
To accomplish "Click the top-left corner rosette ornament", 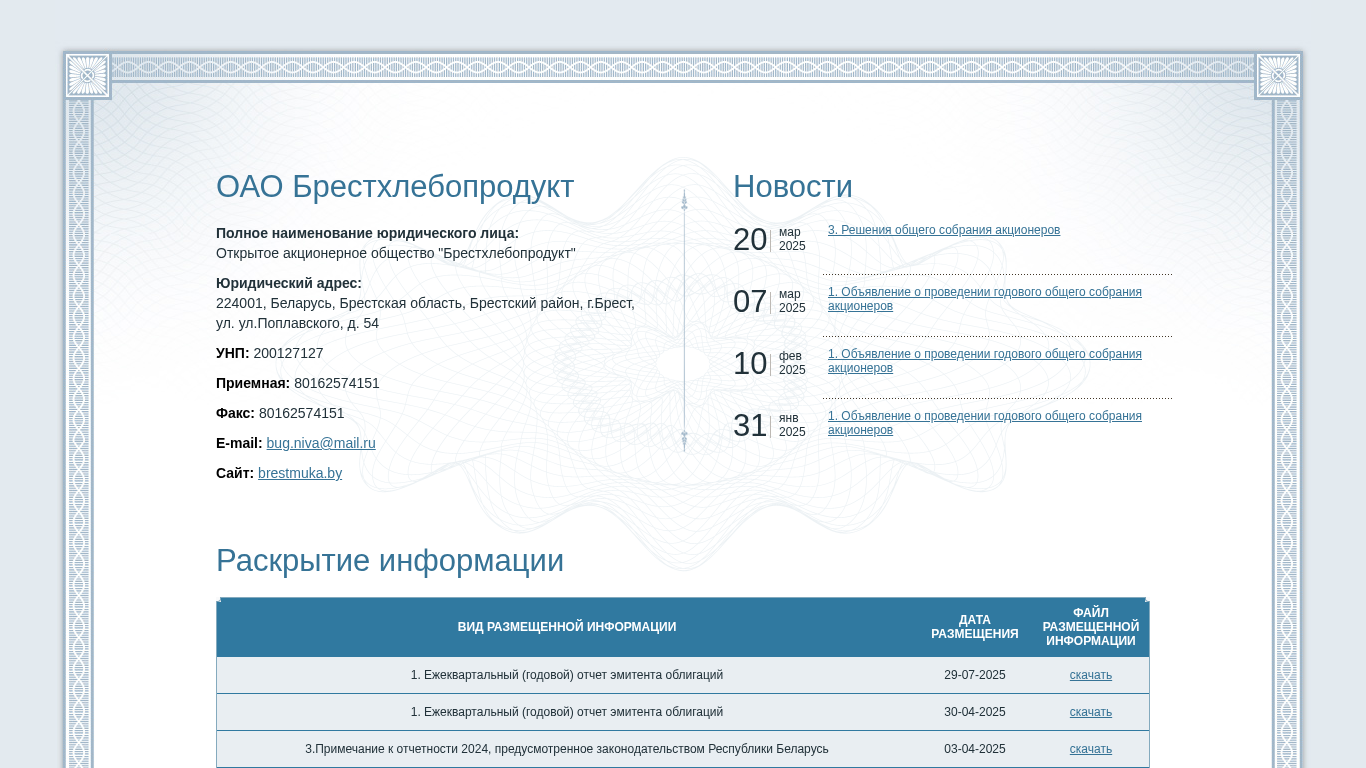I will tap(87, 76).
